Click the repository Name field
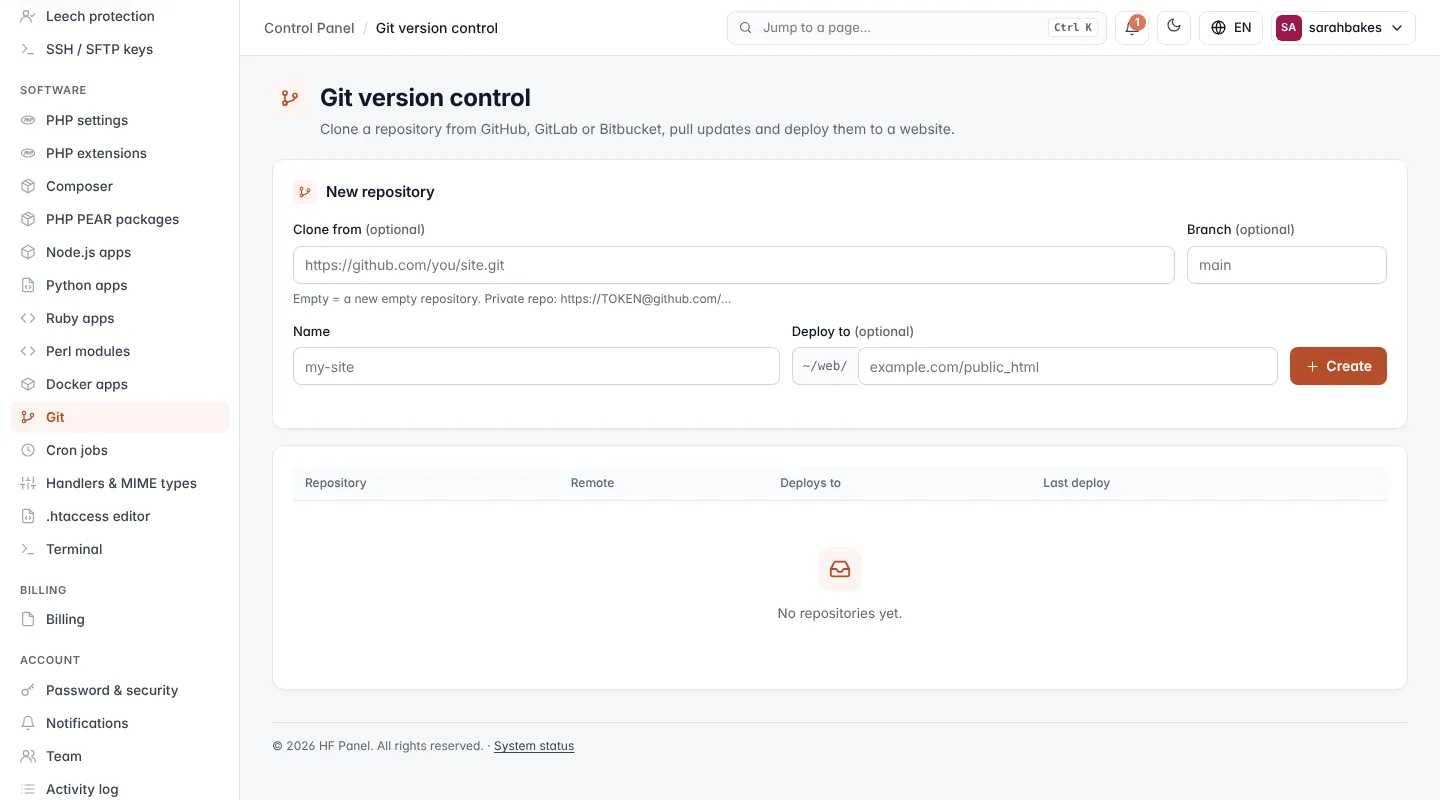 (536, 366)
